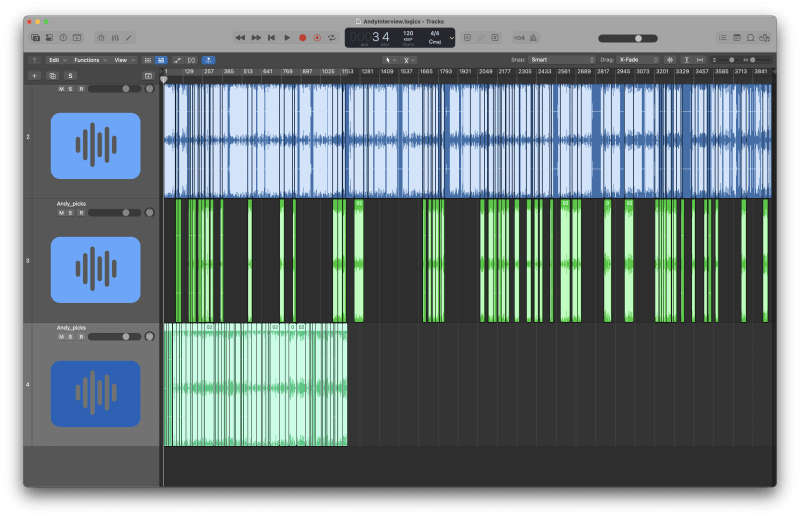Select the track 4 dark blue audio icon

click(95, 393)
